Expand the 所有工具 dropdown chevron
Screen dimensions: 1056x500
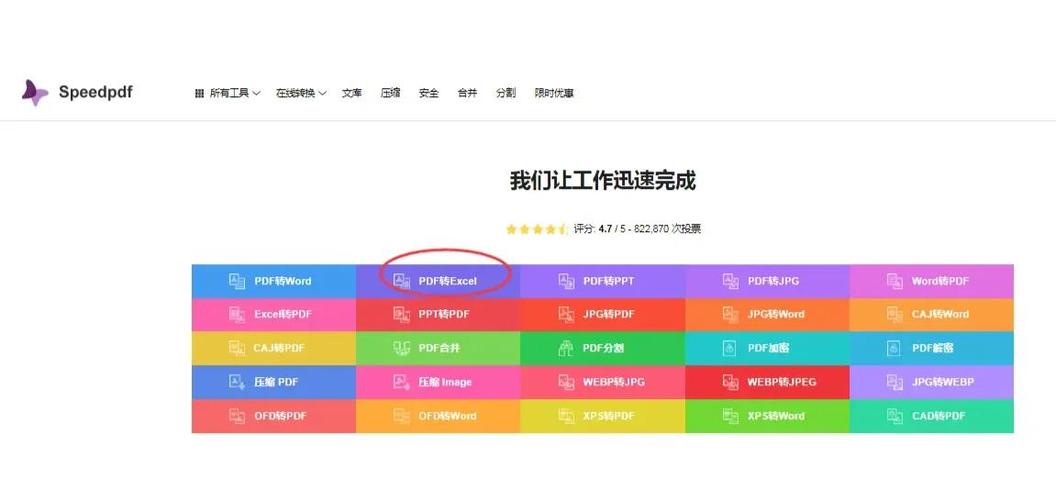256,94
